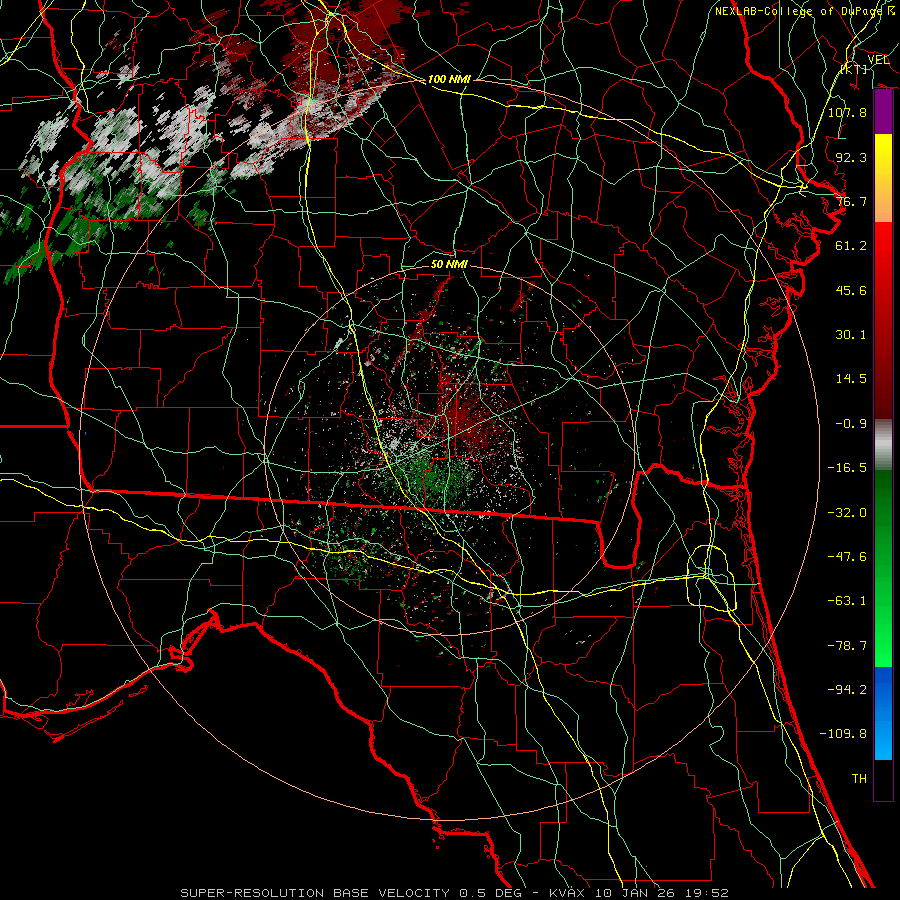Click the -94.2 velocity scale value
Screen dimensions: 900x900
(847, 690)
